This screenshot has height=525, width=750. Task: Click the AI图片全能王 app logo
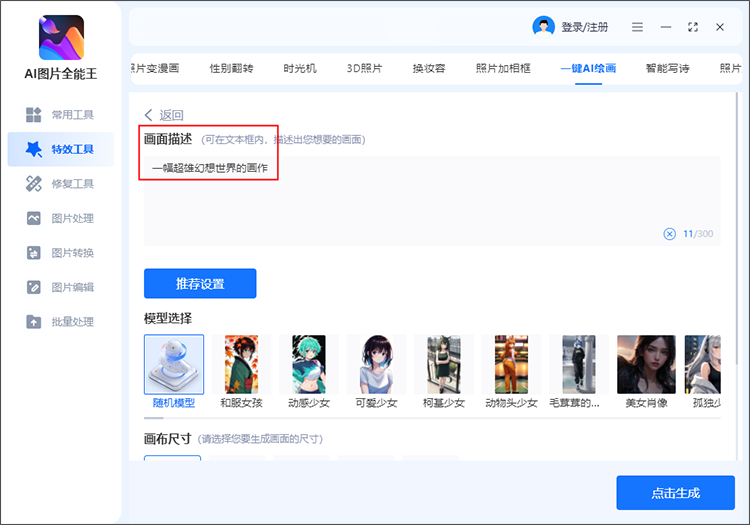click(61, 37)
